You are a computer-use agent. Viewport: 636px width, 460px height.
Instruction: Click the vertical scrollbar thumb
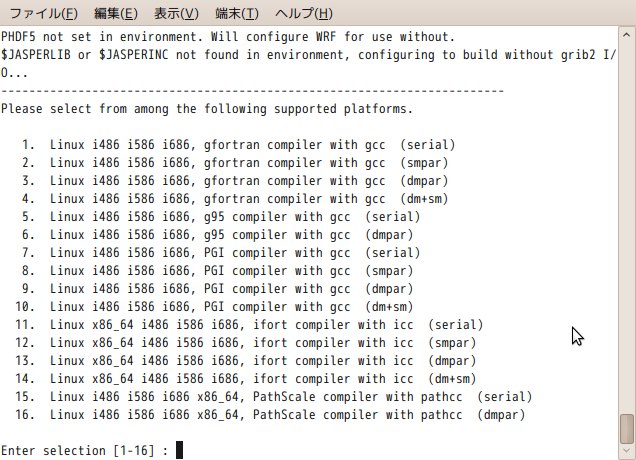[627, 429]
